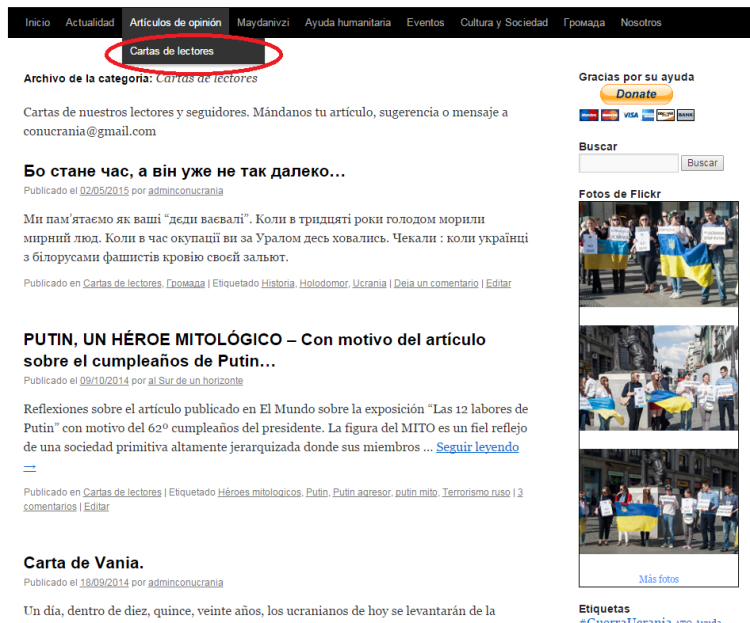The image size is (750, 623).
Task: Click the Buscar search button
Action: click(702, 163)
